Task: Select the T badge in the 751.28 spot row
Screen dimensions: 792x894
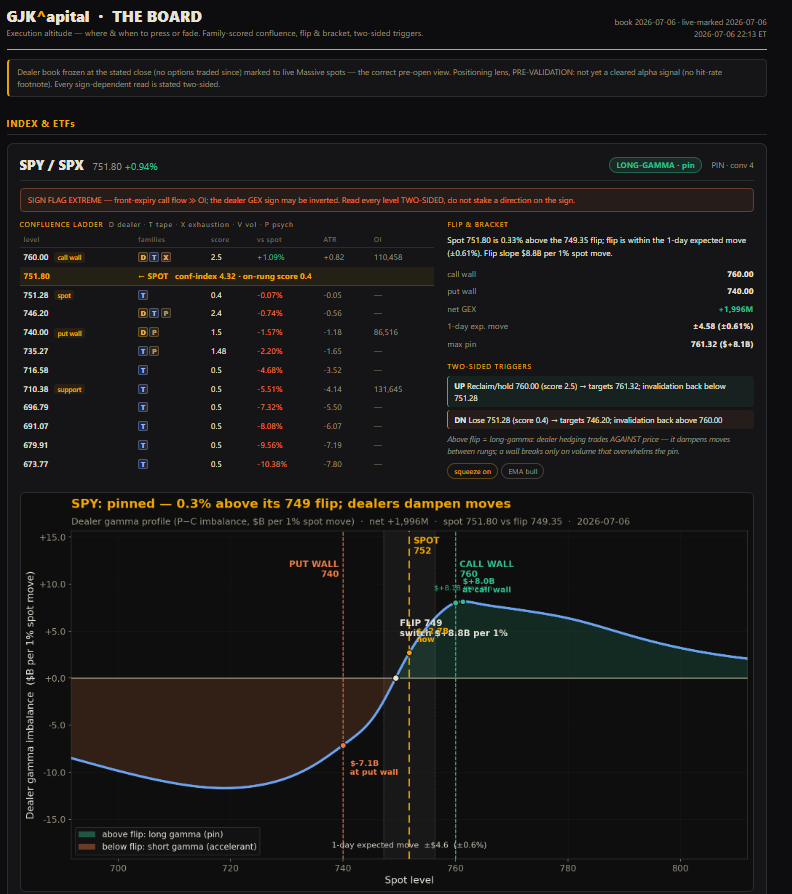Action: [x=143, y=295]
